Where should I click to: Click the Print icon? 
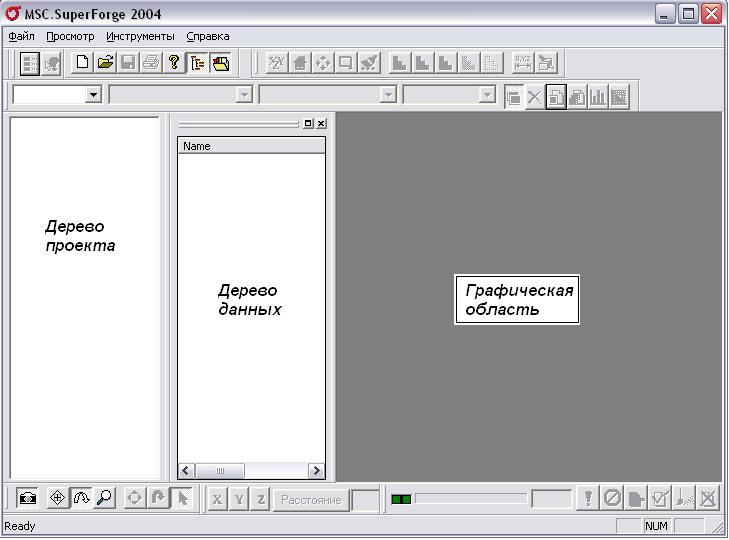(151, 63)
